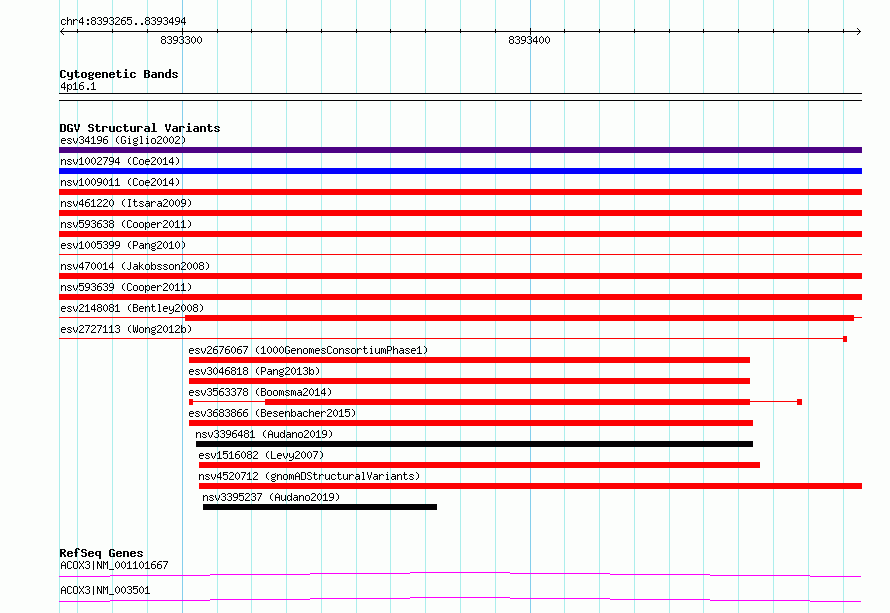Viewport: 890px width, 613px height.
Task: Click the esv2727113 (Wong2012b) label
Action: (x=126, y=329)
